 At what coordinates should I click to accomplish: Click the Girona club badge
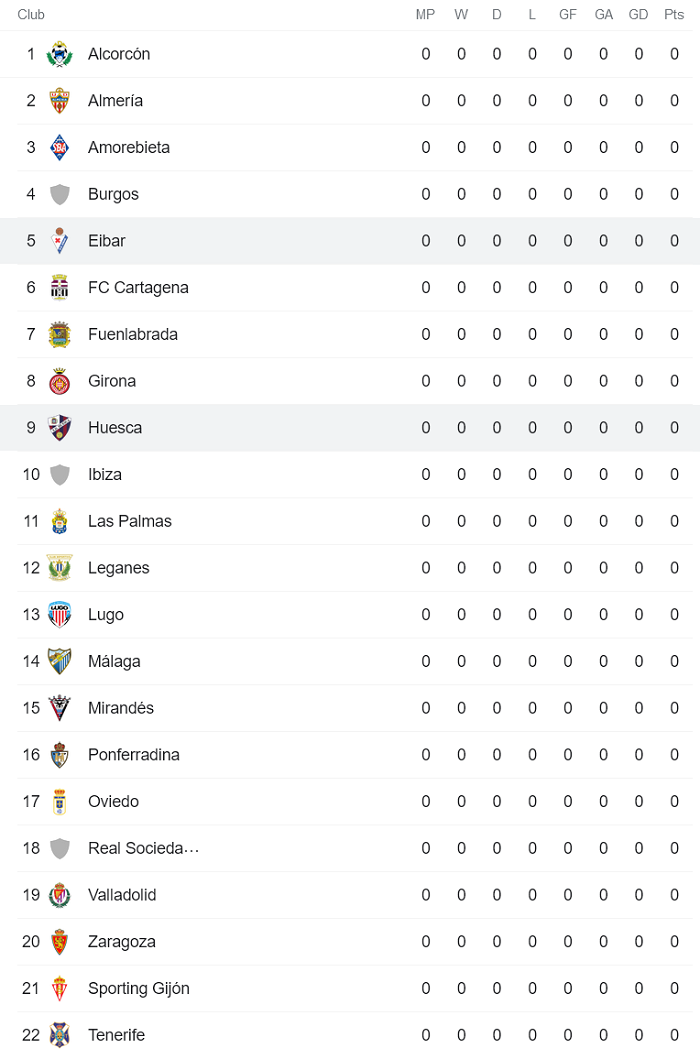(59, 381)
